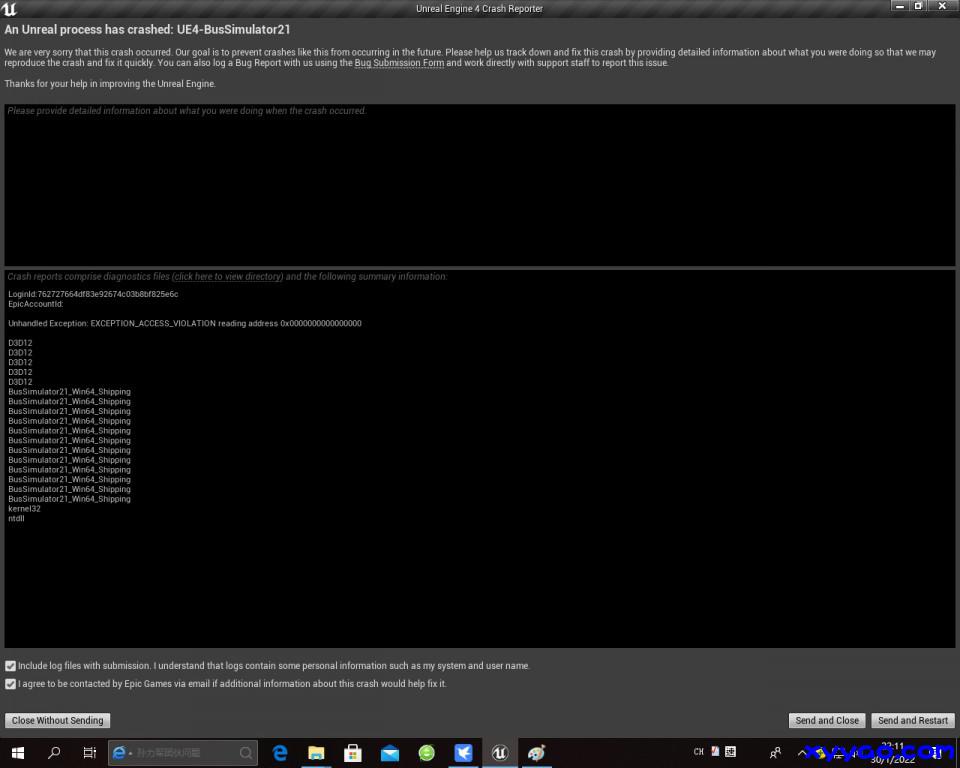Launch Microsoft Edge from taskbar

click(280, 753)
